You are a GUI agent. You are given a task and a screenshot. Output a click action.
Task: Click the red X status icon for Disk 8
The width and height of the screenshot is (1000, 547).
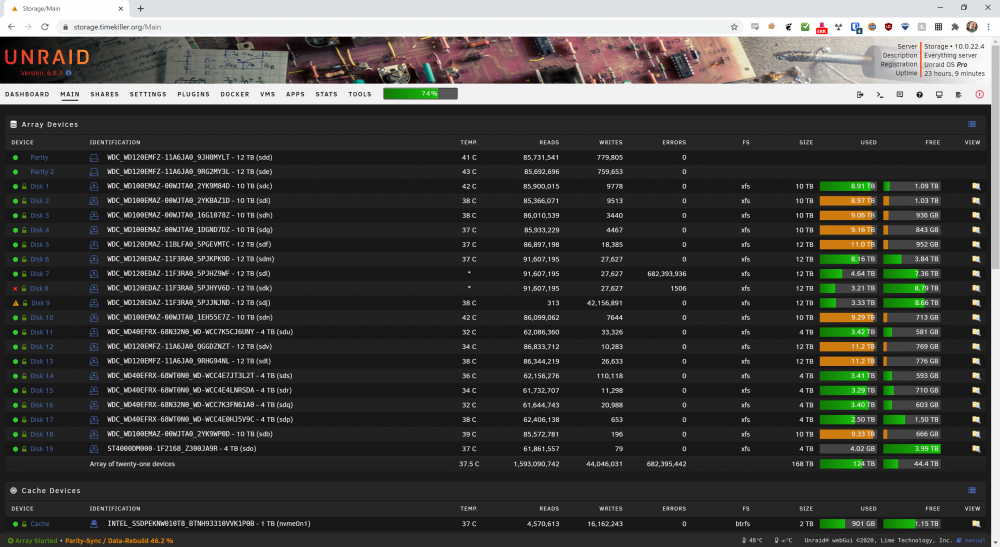[15, 289]
